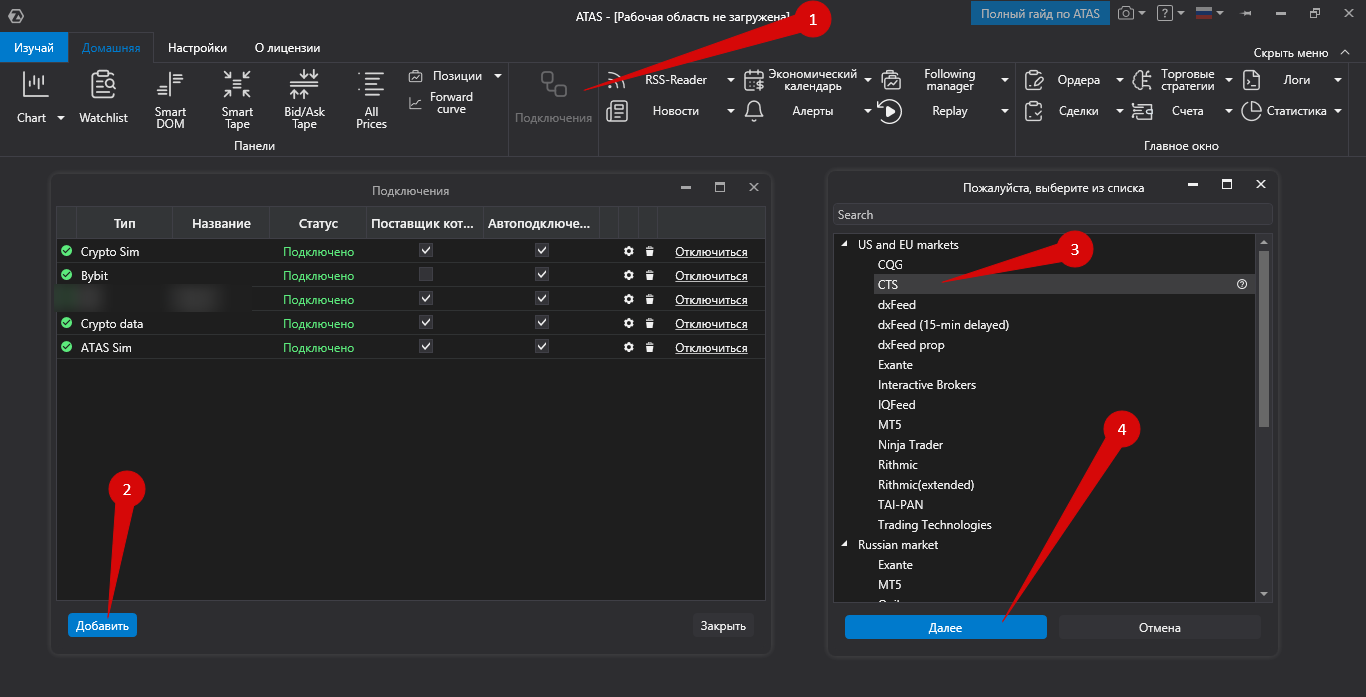Image resolution: width=1366 pixels, height=697 pixels.
Task: Expand the Ордера dropdown arrow
Action: pos(1119,80)
